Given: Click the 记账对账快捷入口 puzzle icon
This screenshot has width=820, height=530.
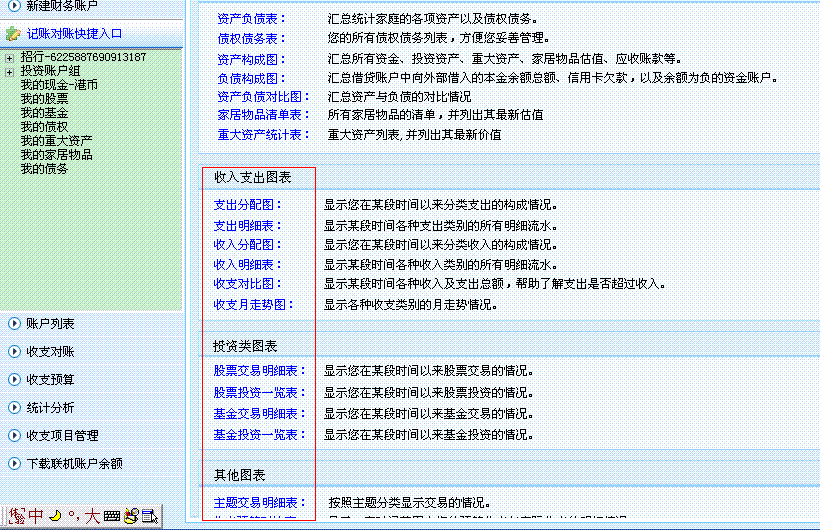Looking at the screenshot, I should [x=13, y=33].
